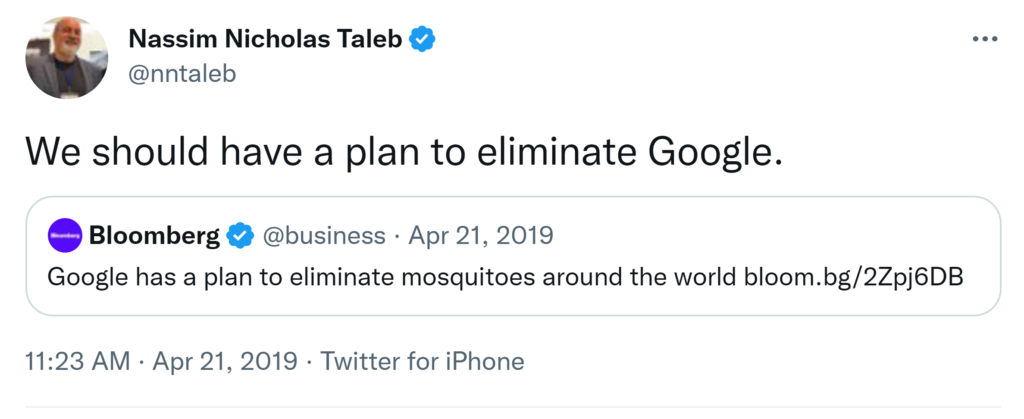Open Nassim Nicholas Taleb display name
The image size is (1024, 419).
point(267,39)
